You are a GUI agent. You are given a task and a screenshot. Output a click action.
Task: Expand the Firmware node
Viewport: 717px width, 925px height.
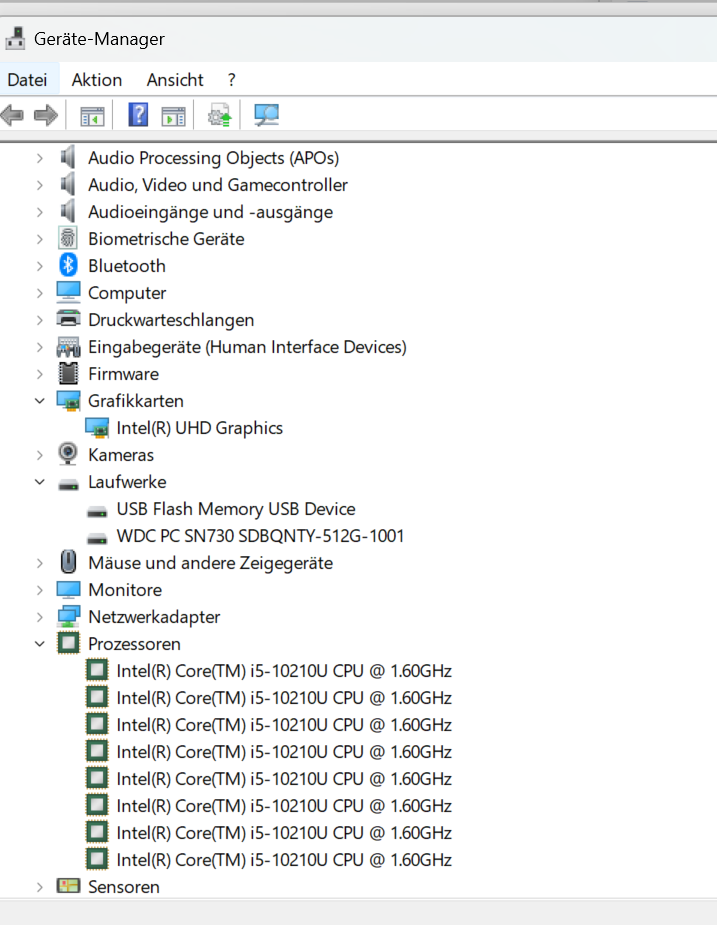[x=40, y=374]
